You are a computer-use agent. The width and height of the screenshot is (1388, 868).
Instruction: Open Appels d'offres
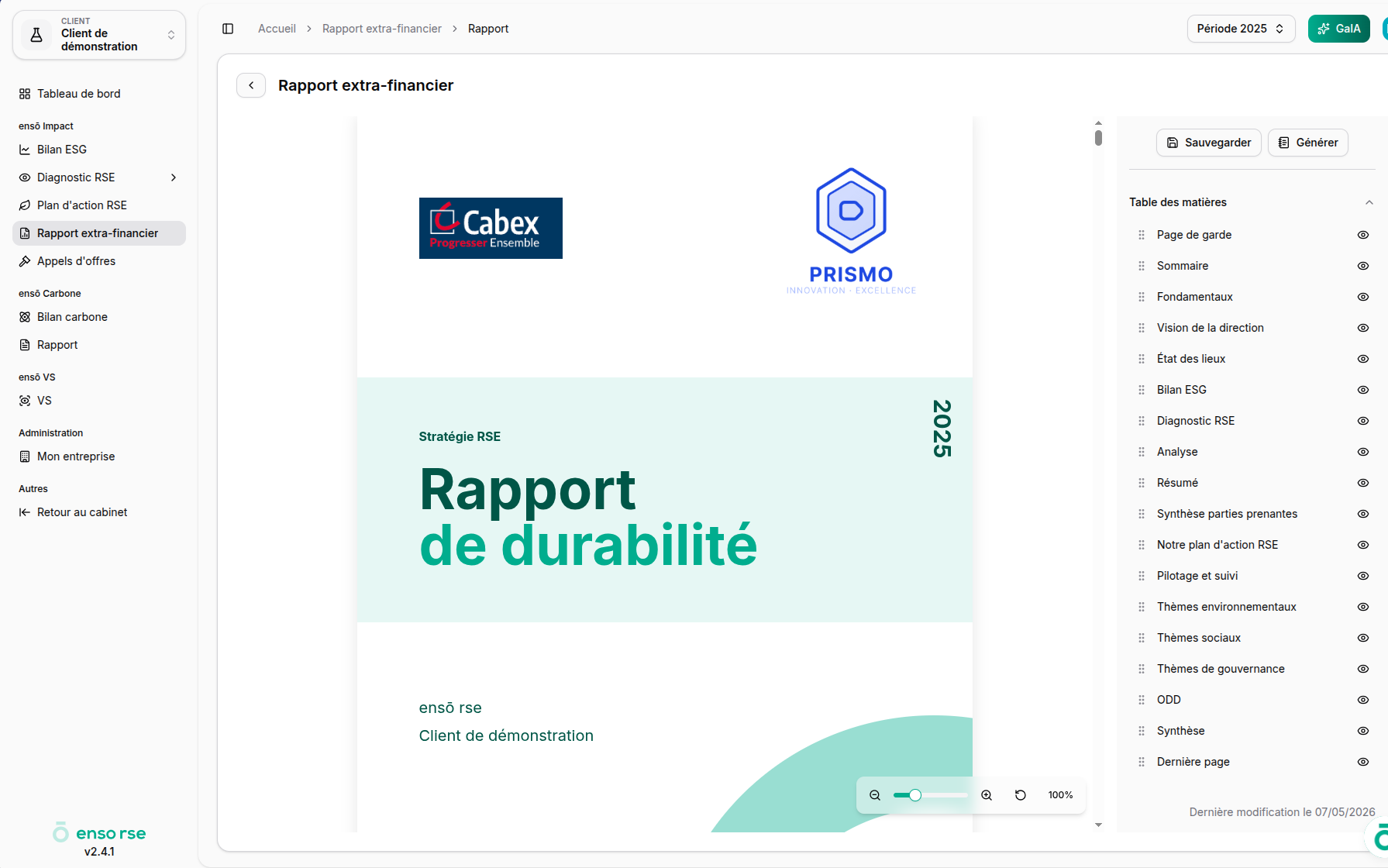(99, 261)
